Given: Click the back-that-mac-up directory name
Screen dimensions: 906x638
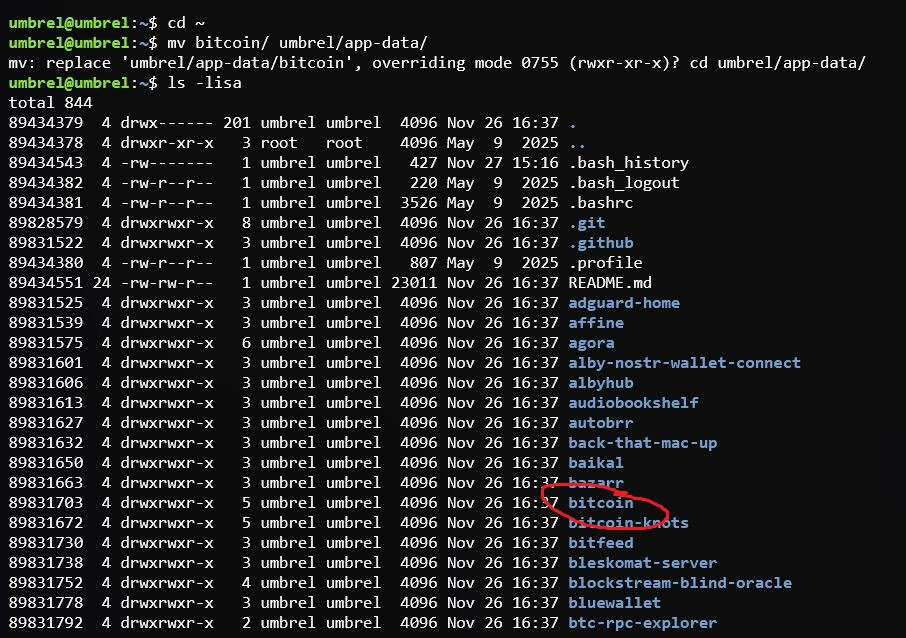Looking at the screenshot, I should [642, 443].
